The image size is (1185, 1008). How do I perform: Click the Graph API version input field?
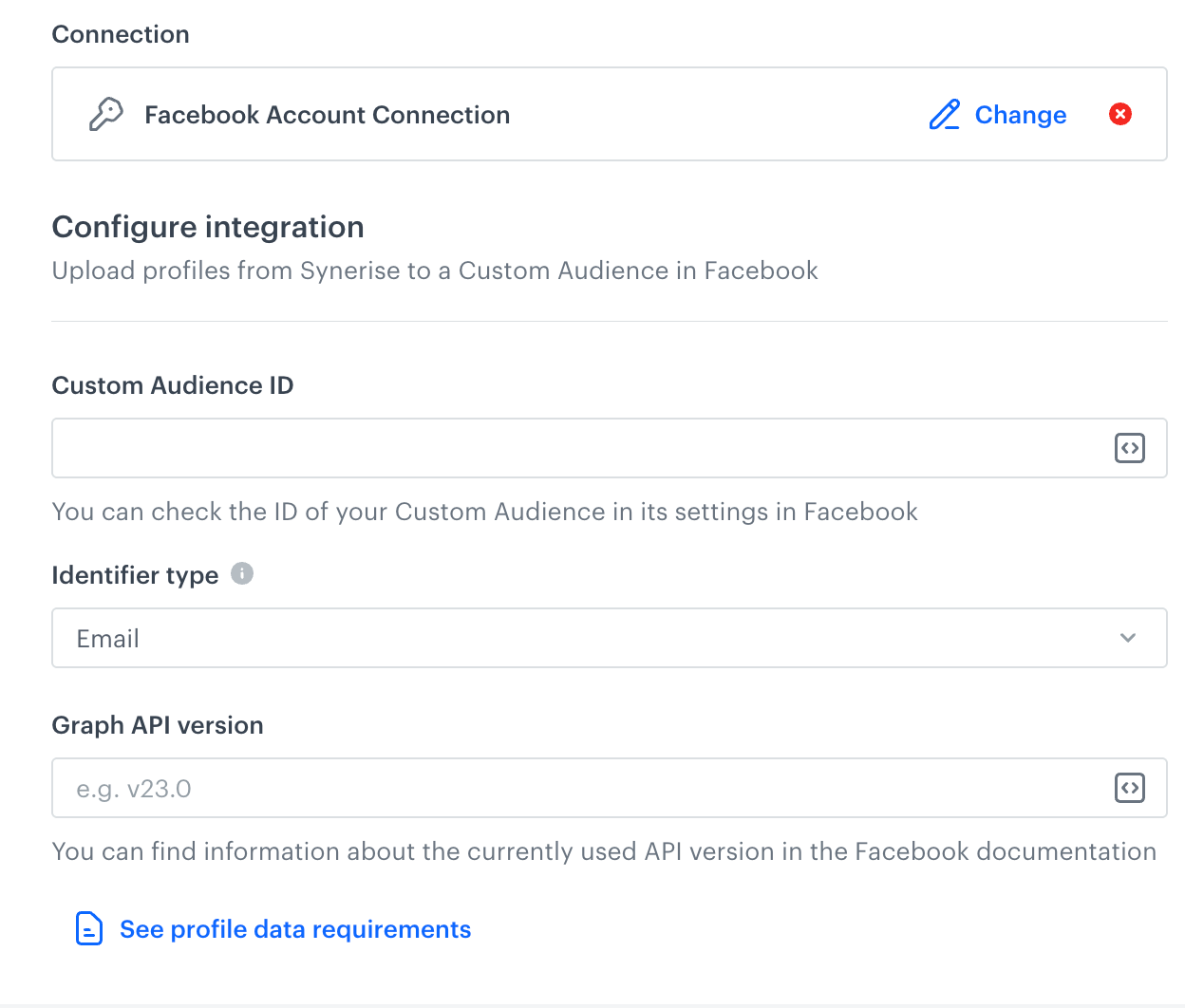pyautogui.click(x=609, y=788)
